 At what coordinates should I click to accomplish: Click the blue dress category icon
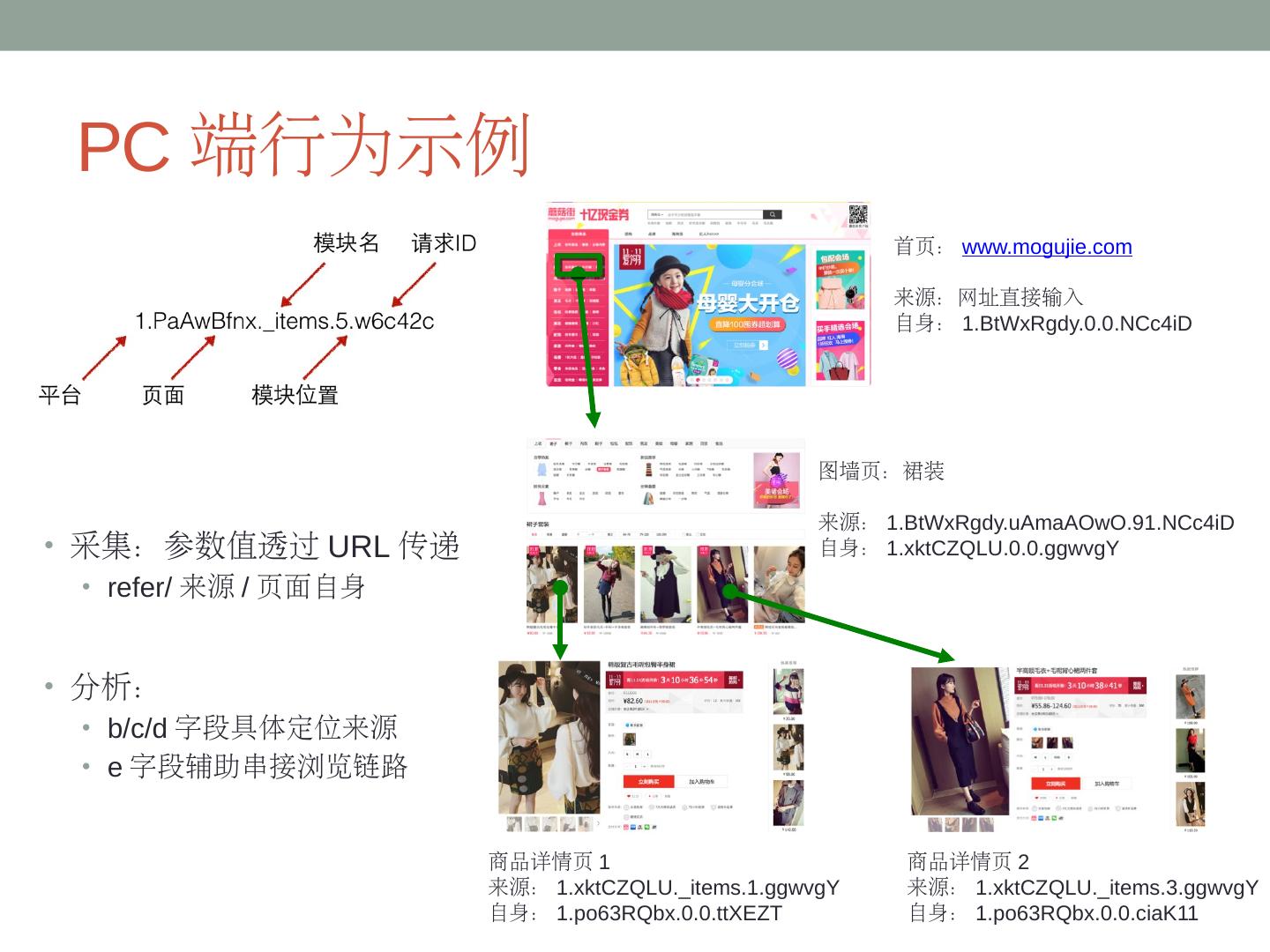[541, 470]
